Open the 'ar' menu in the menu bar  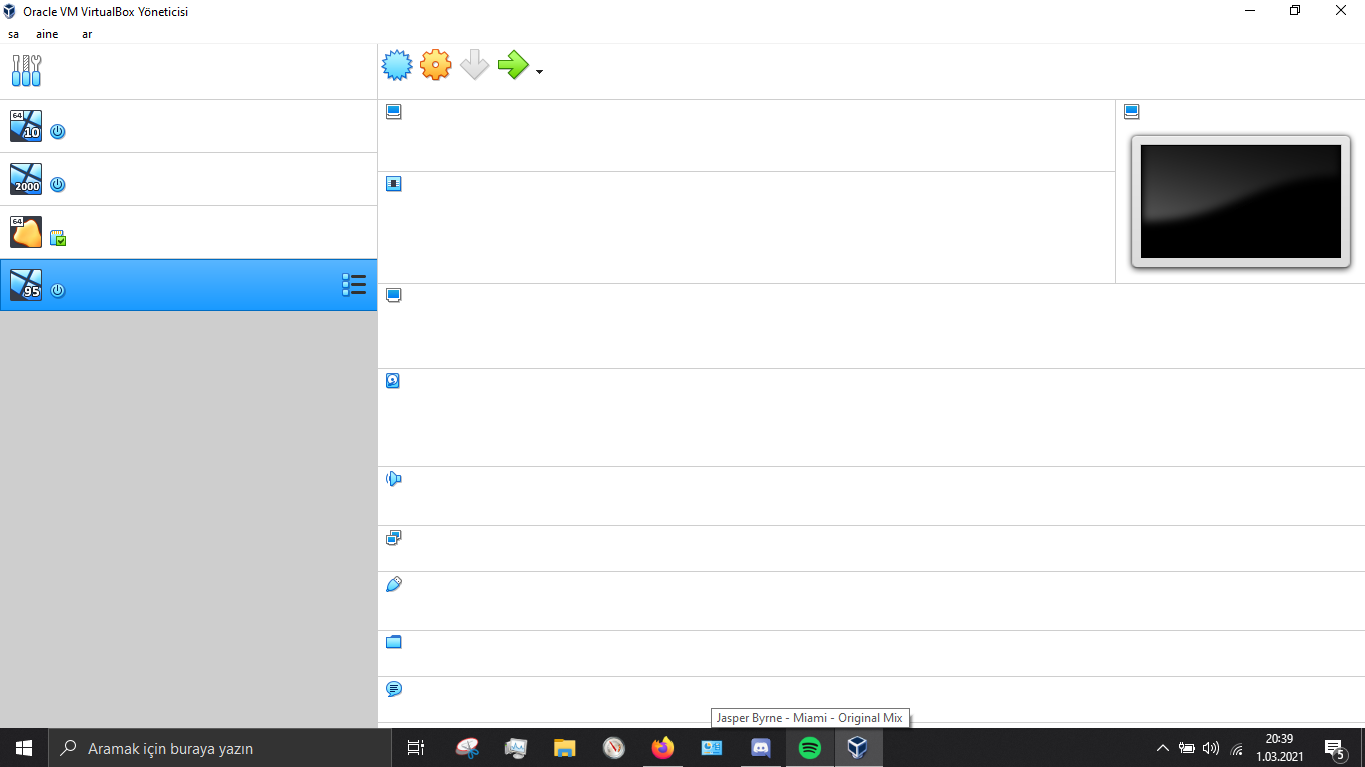87,34
